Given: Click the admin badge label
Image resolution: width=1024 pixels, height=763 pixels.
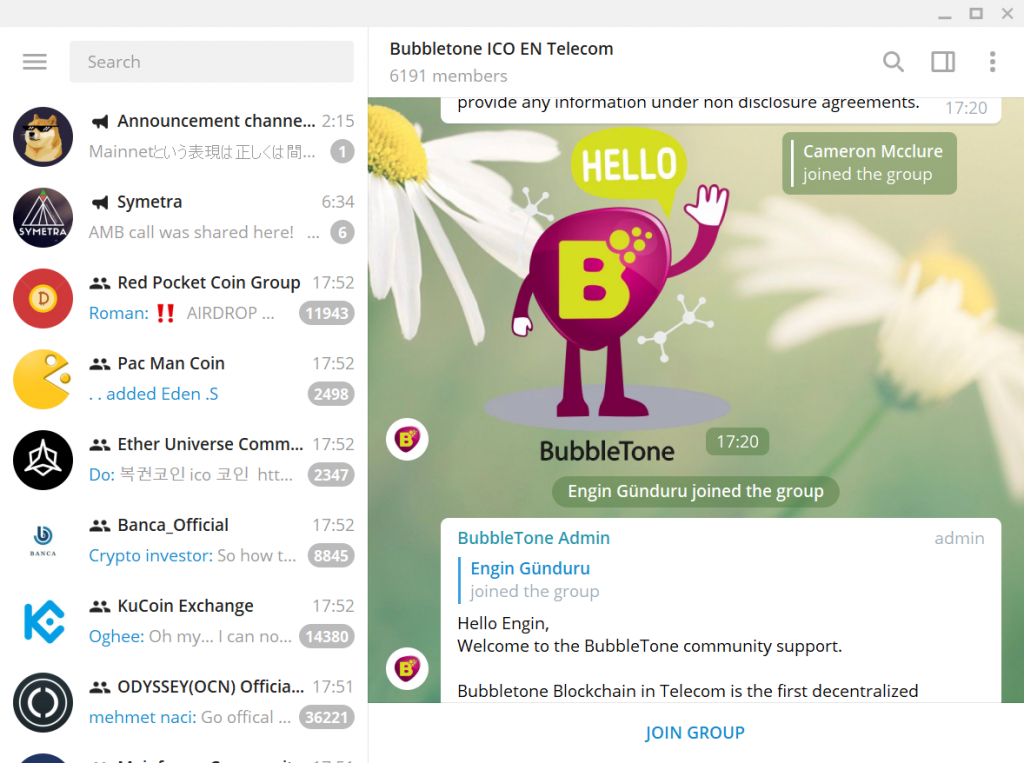Looking at the screenshot, I should 959,538.
